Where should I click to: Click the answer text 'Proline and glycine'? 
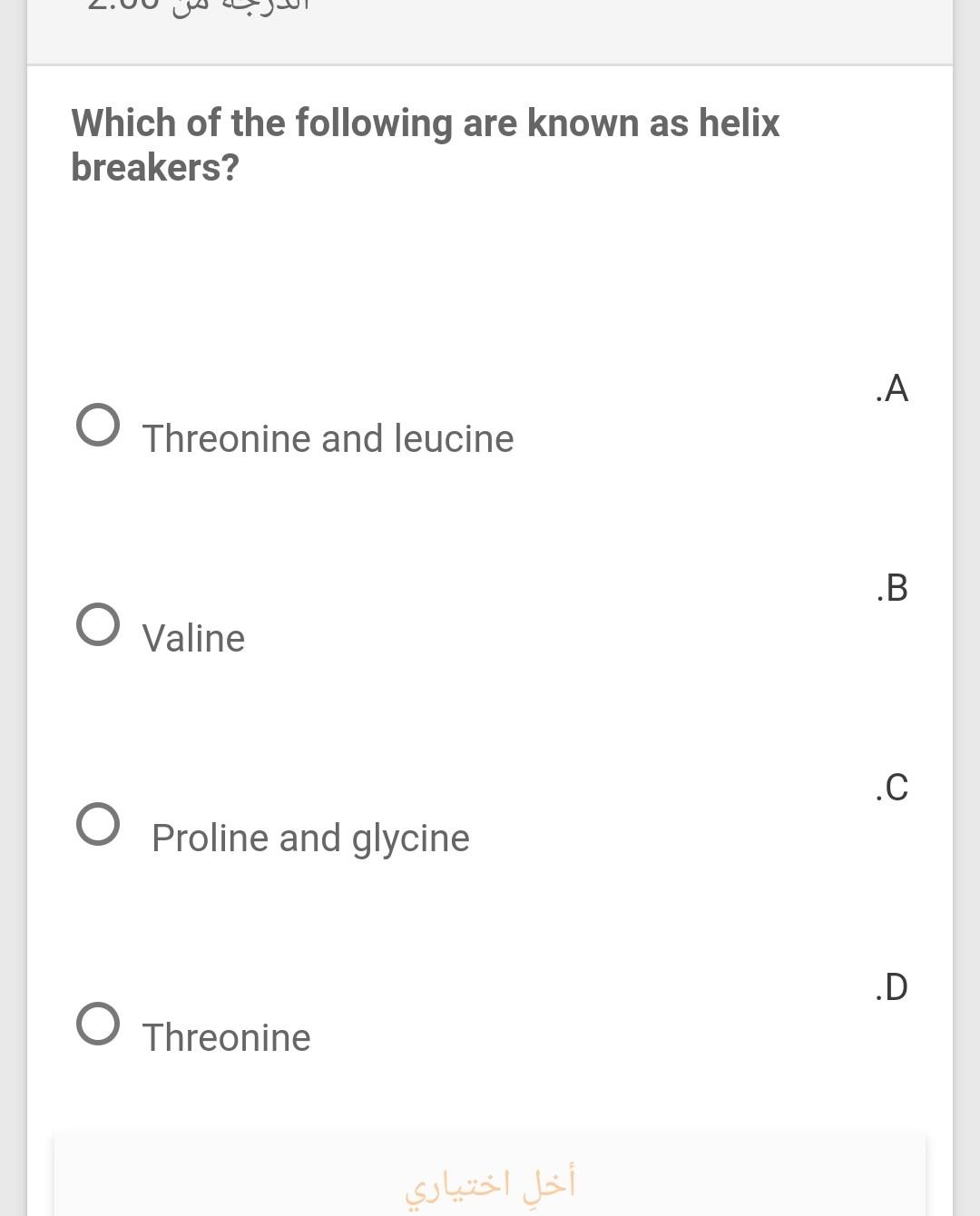(x=310, y=838)
